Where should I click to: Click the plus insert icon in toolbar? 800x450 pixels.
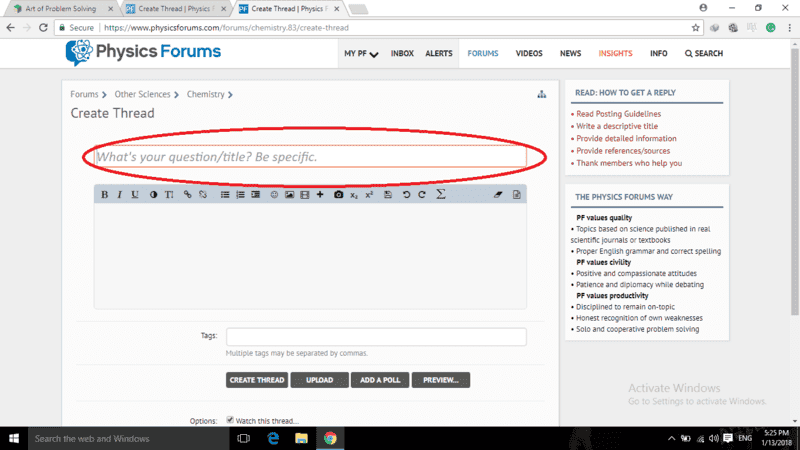click(320, 194)
